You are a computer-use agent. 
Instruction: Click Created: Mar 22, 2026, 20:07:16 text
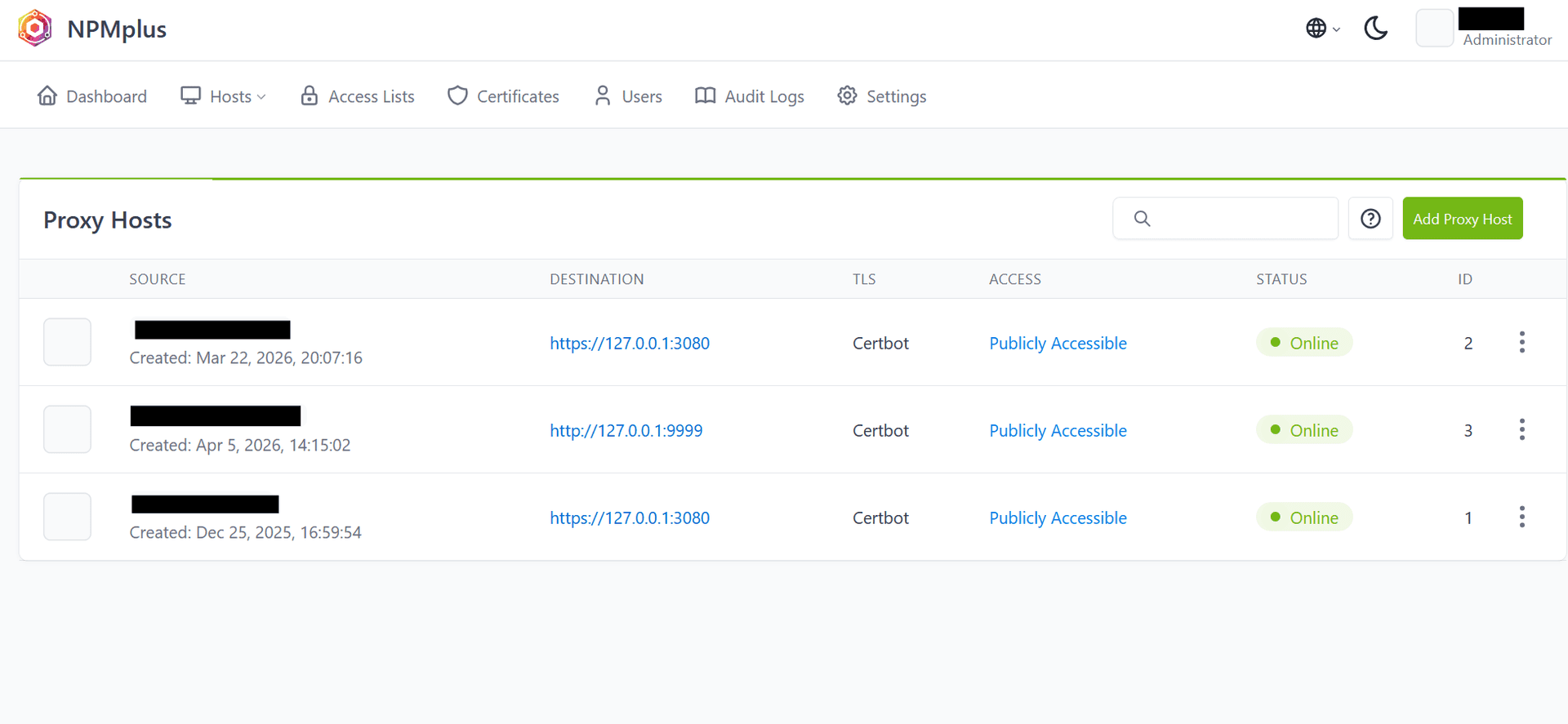tap(246, 358)
